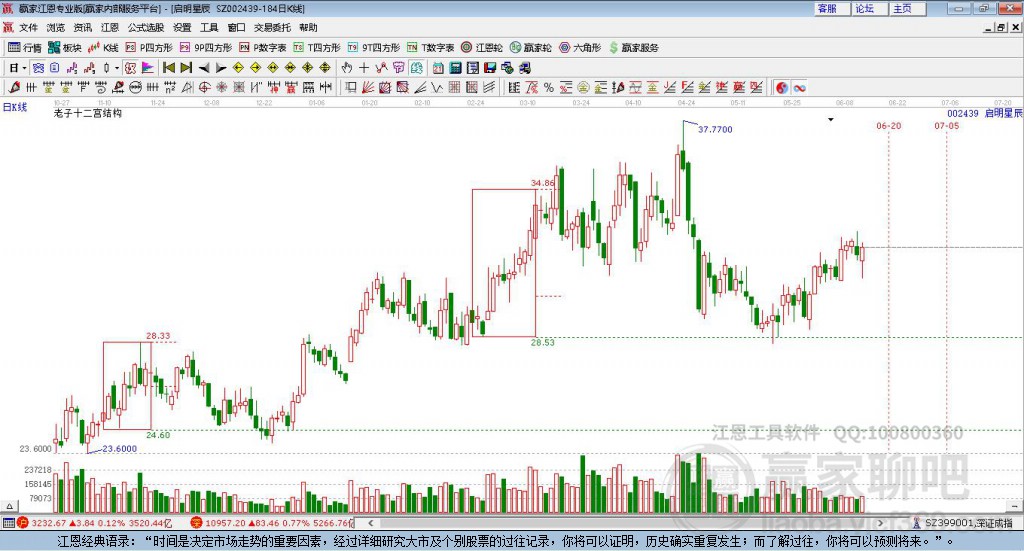The image size is (1024, 551).
Task: Collapse volume panel with bottom-left triangle
Action: (x=9, y=506)
